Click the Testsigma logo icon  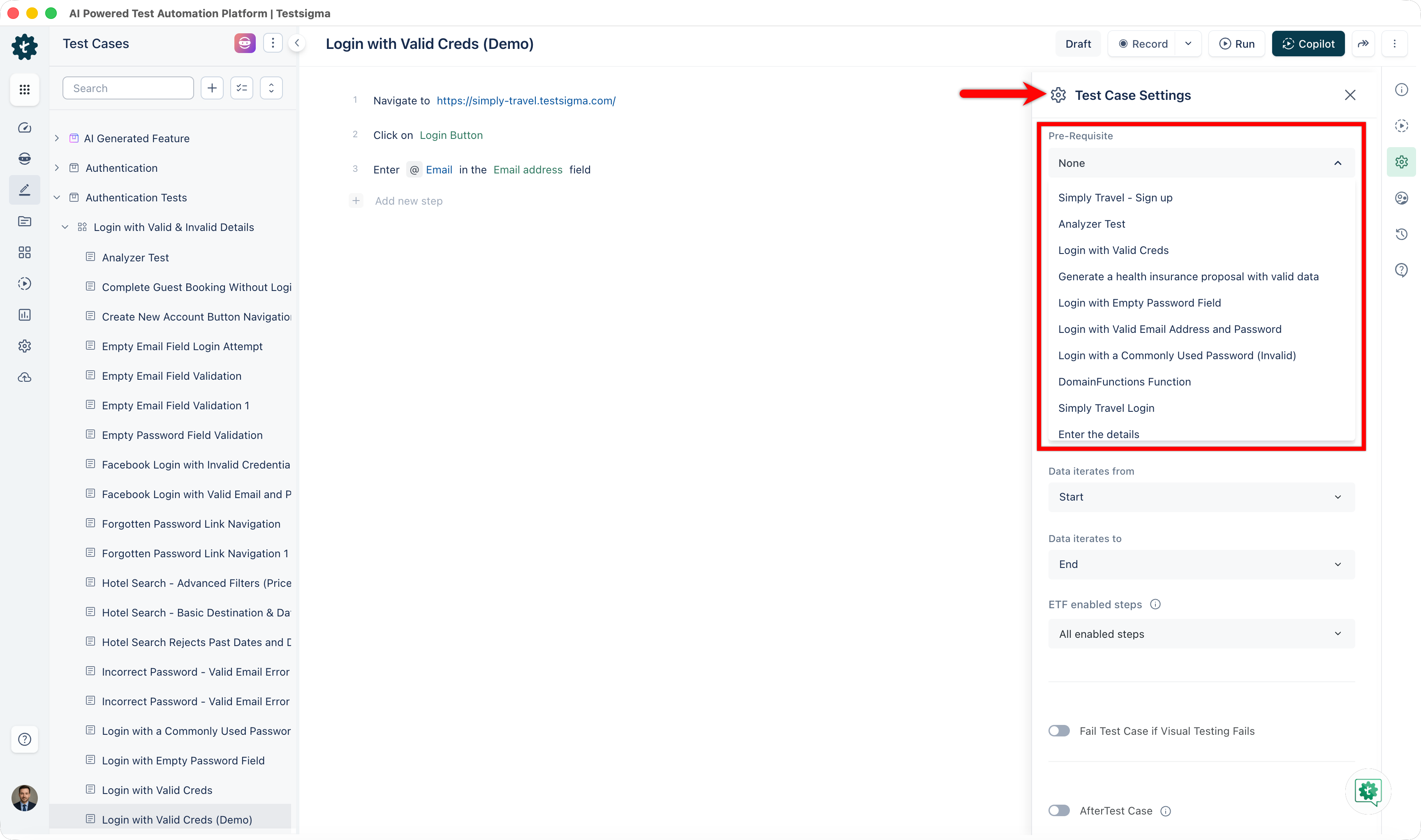(x=24, y=46)
